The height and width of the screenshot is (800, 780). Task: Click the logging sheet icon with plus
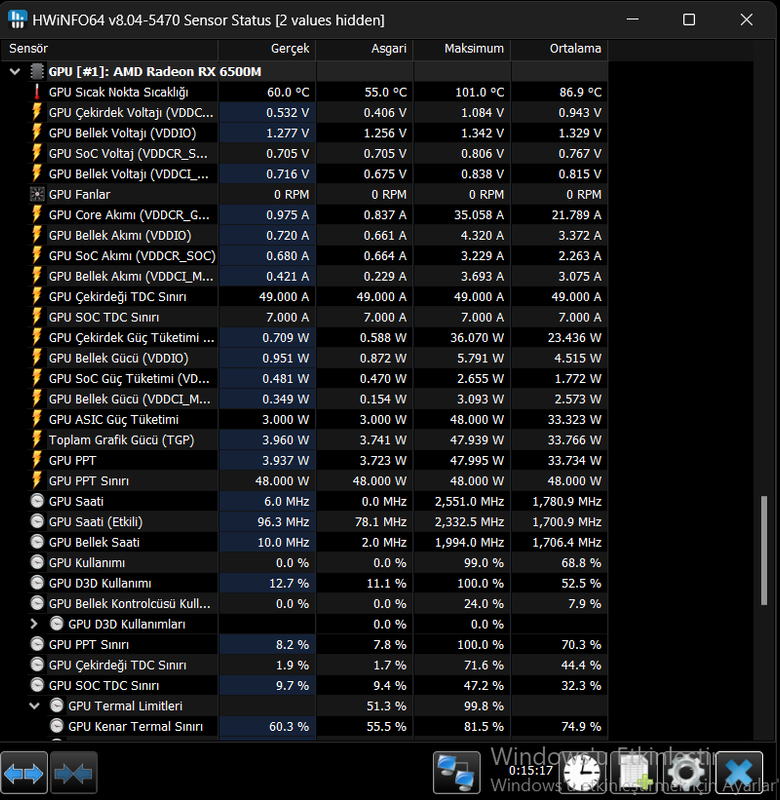pyautogui.click(x=635, y=773)
